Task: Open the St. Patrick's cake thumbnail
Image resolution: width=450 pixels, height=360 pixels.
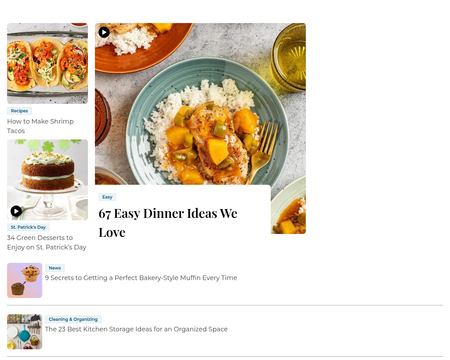Action: click(x=47, y=180)
